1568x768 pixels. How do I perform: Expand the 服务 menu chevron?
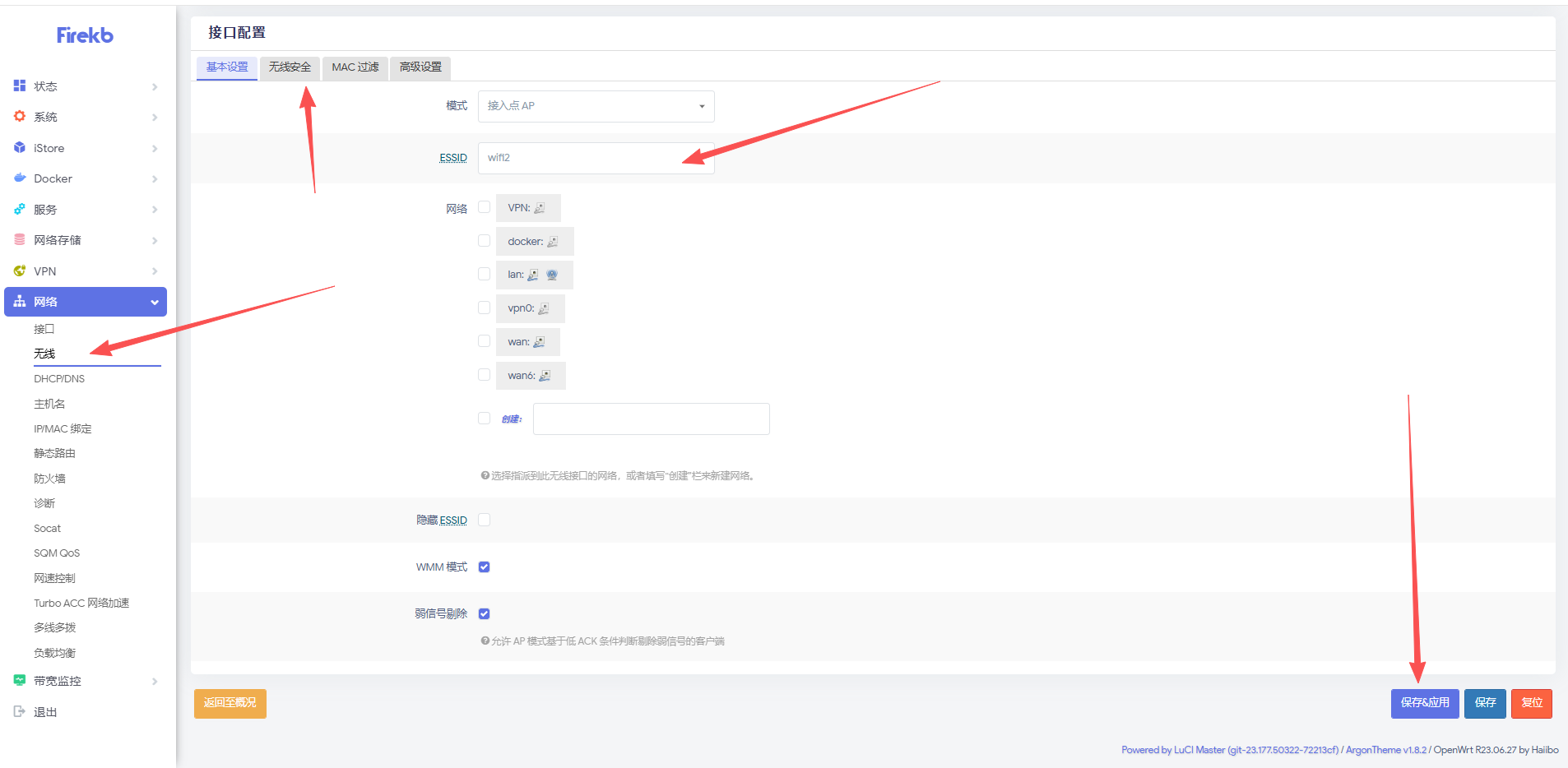[155, 210]
